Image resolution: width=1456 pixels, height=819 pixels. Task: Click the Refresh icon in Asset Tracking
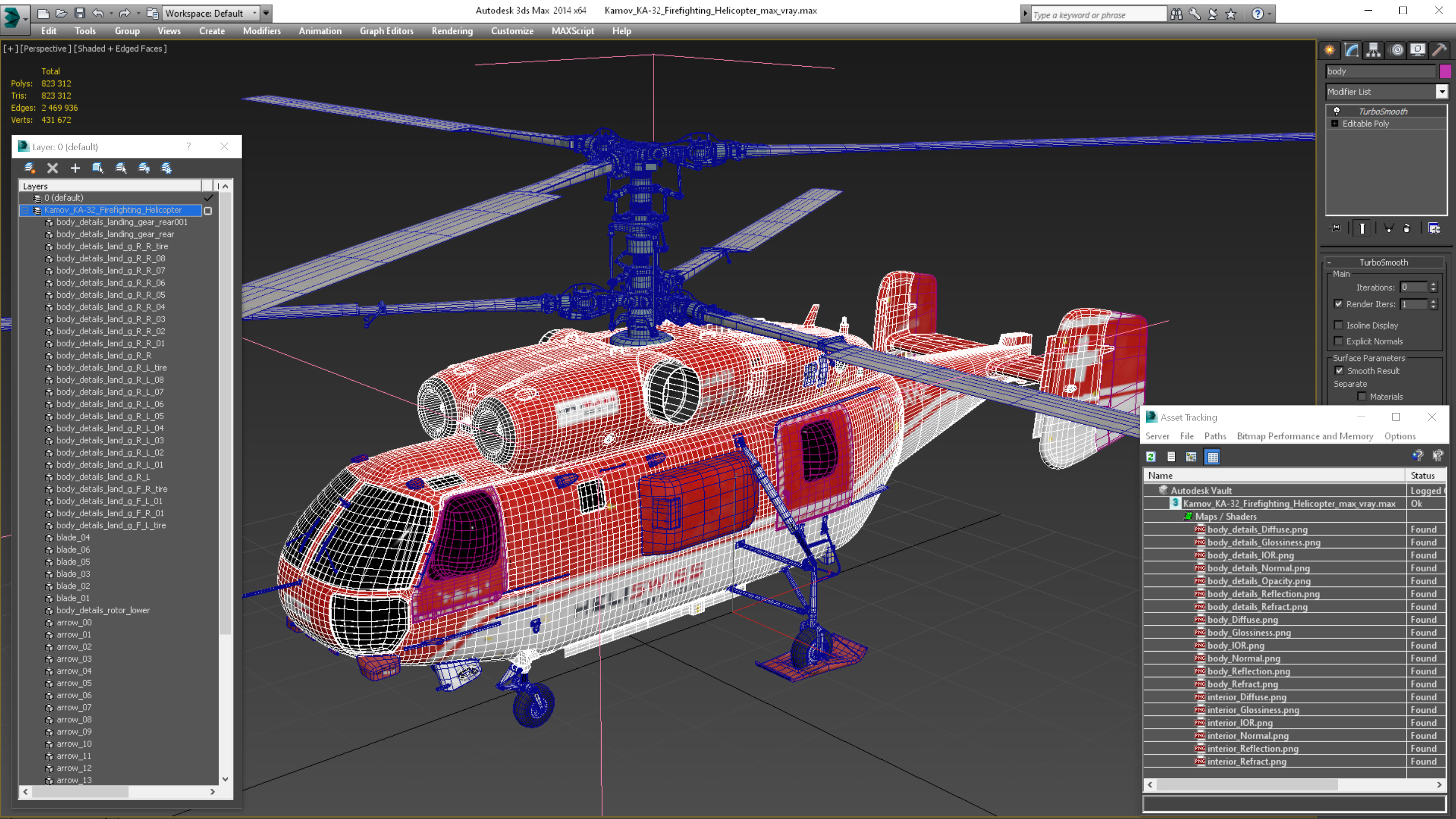[1151, 457]
